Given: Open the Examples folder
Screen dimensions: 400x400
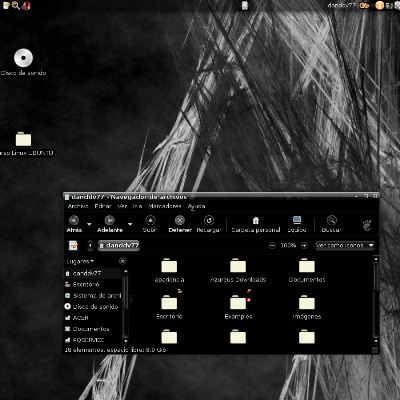Looking at the screenshot, I should (238, 307).
